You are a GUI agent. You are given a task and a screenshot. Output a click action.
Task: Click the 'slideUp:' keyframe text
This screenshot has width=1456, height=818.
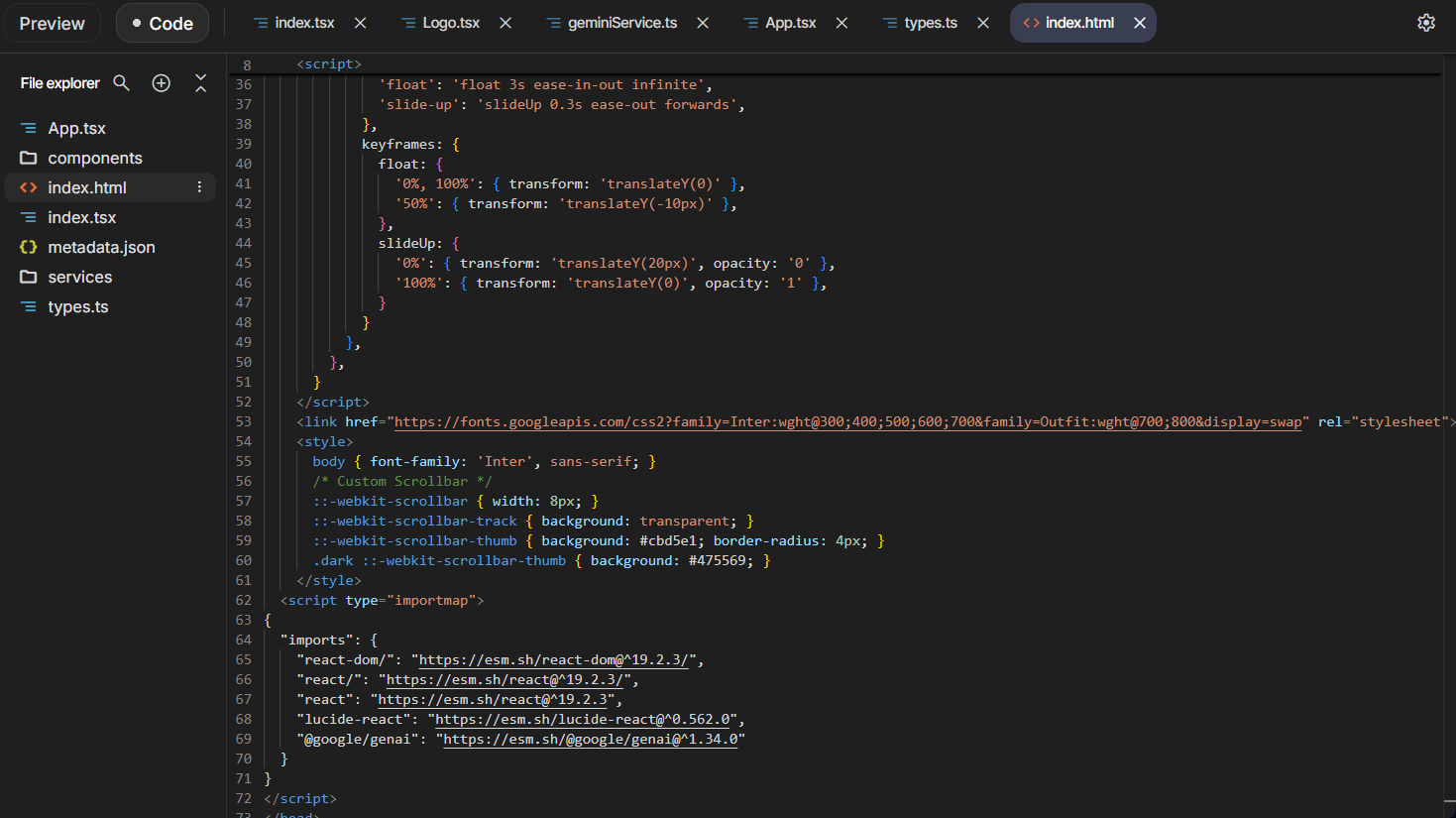coord(410,243)
